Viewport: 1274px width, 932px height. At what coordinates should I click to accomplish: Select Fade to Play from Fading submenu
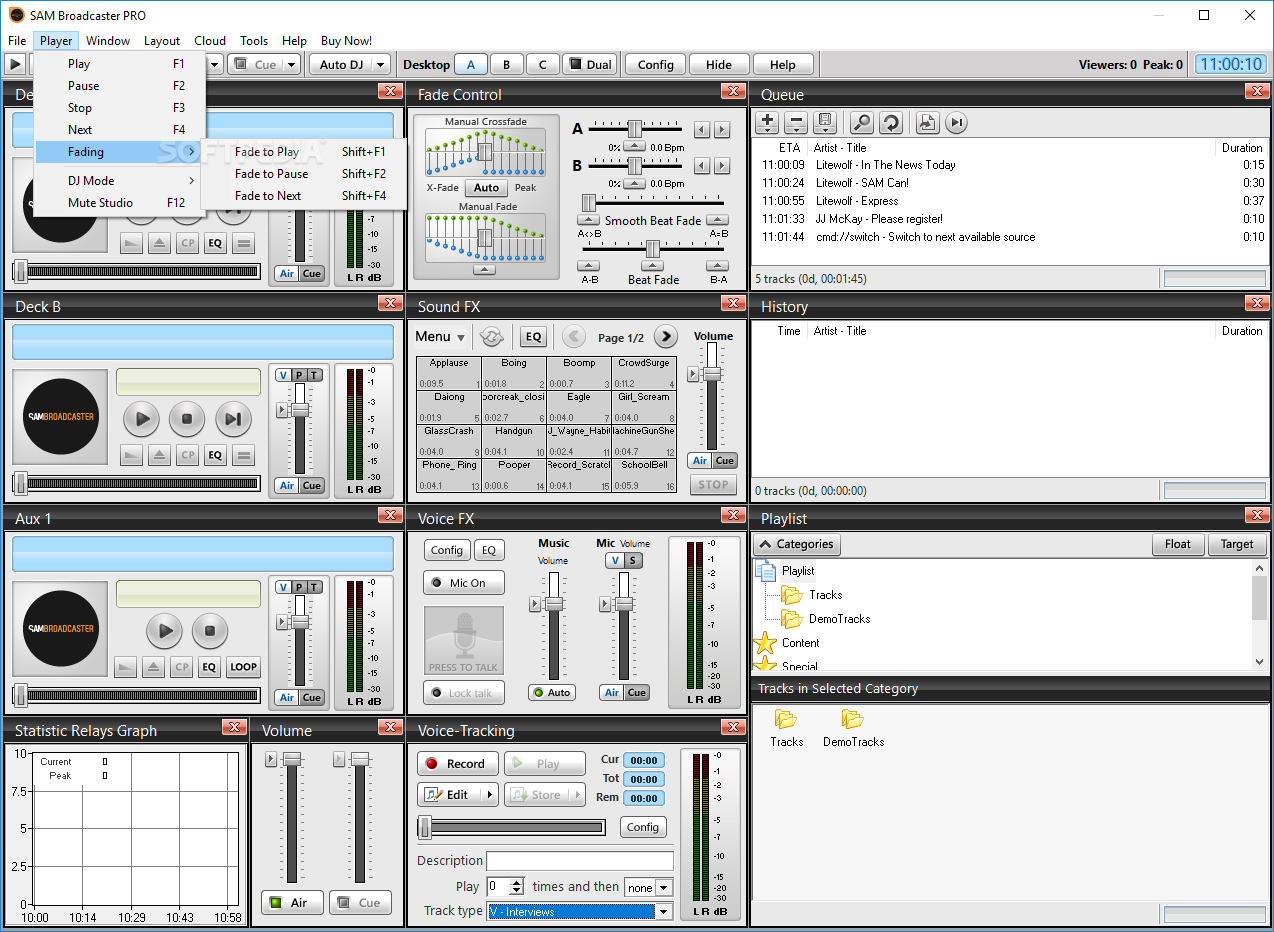click(305, 152)
